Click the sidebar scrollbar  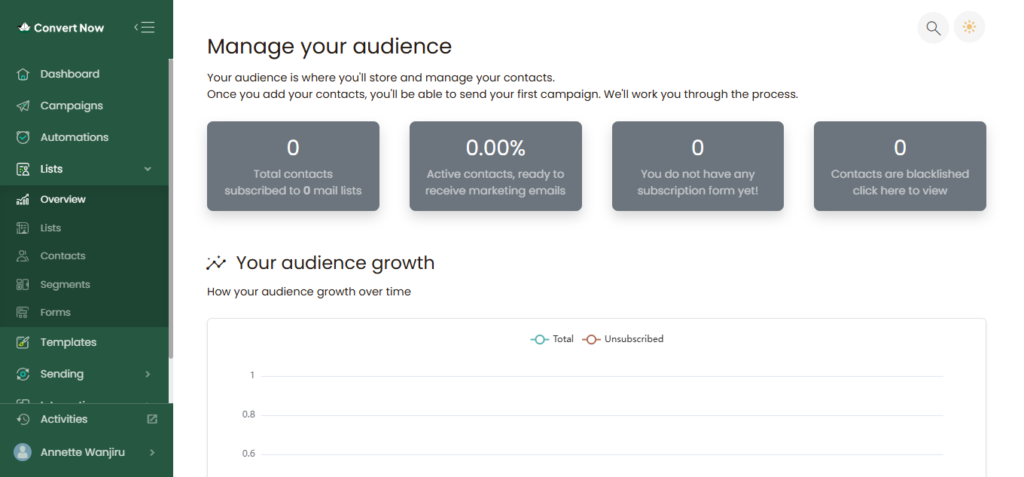[171, 208]
